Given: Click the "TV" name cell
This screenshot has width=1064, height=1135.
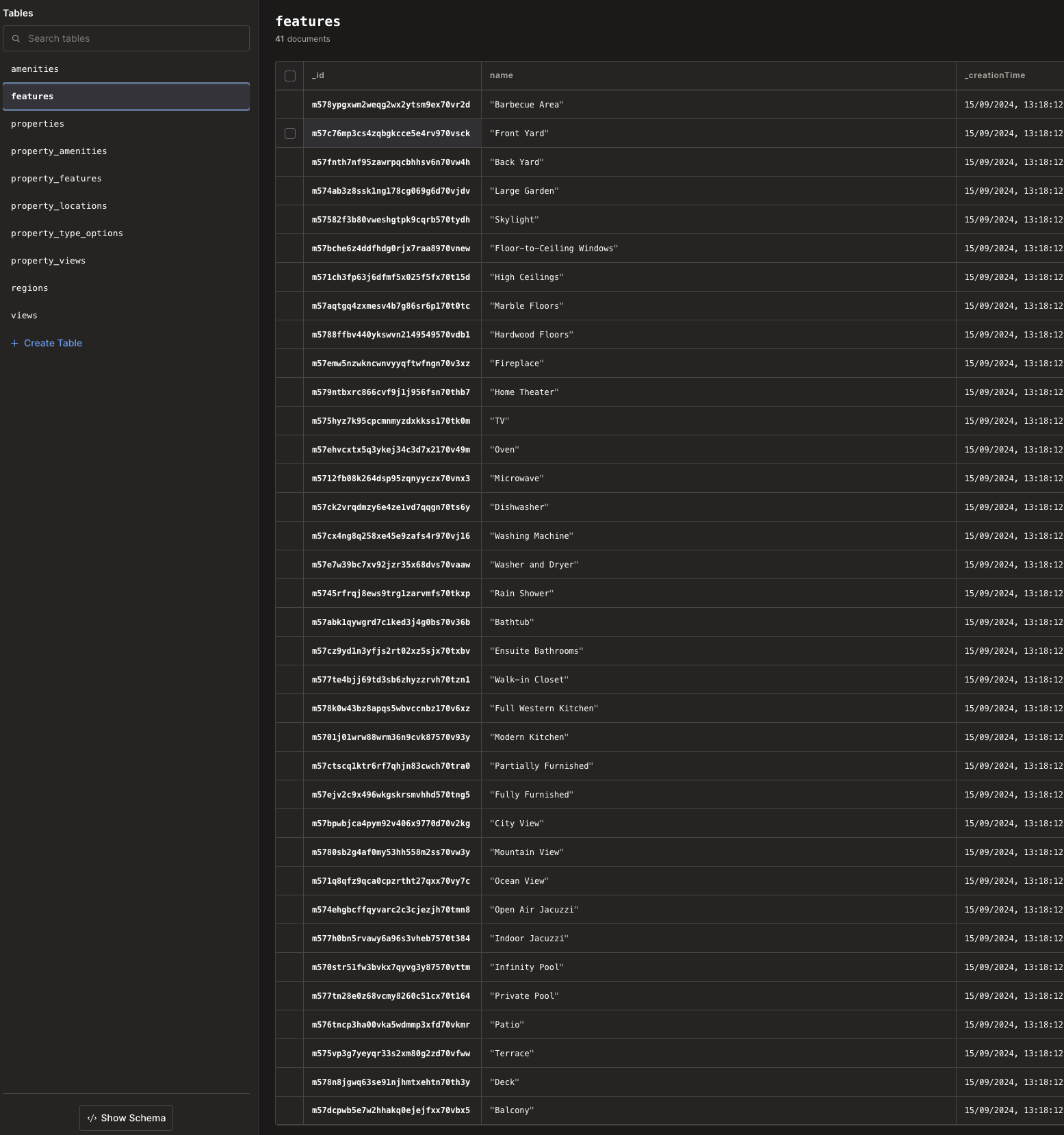Looking at the screenshot, I should tap(718, 421).
